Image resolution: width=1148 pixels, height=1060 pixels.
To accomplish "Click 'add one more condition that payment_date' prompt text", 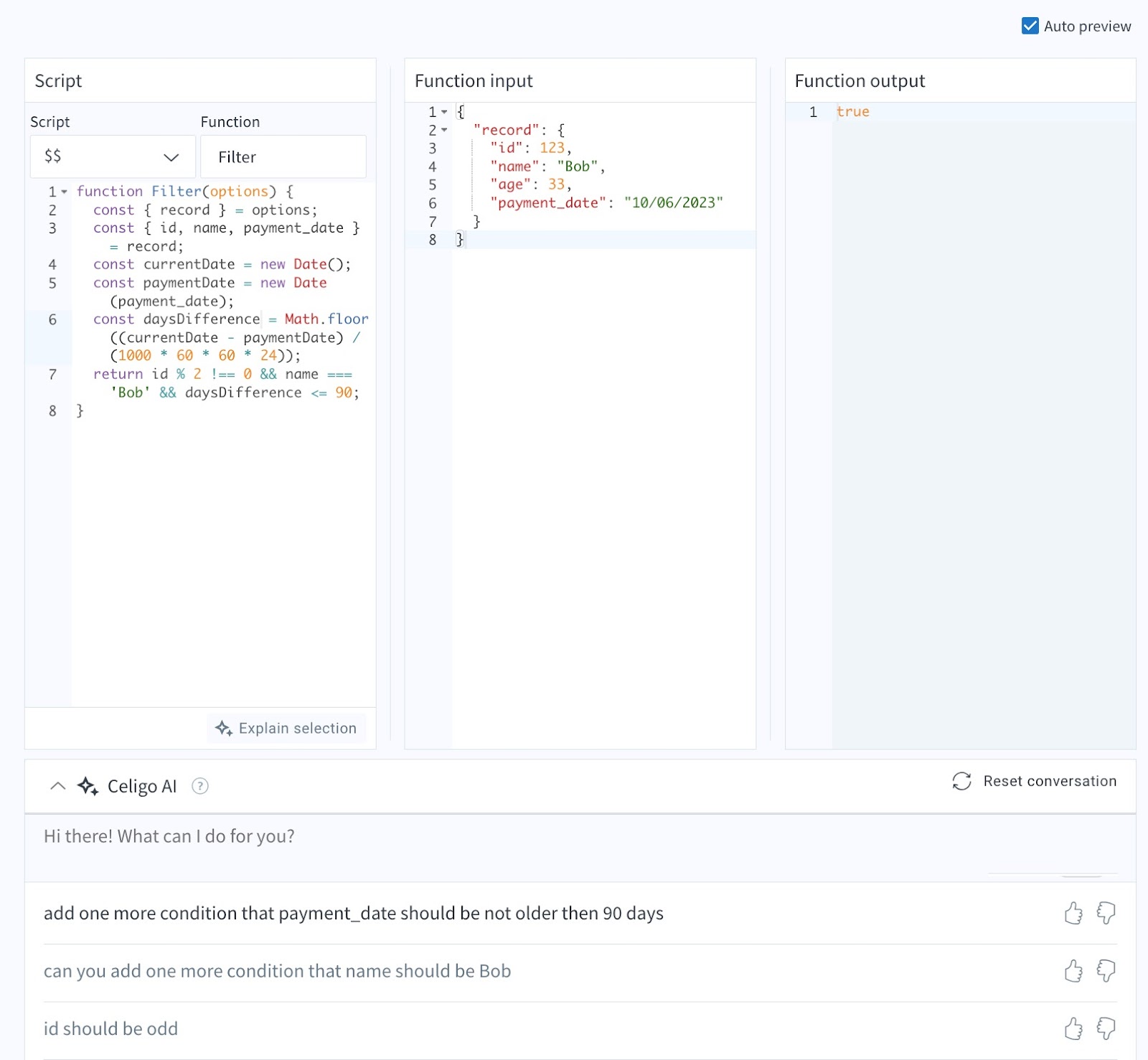I will coord(354,913).
